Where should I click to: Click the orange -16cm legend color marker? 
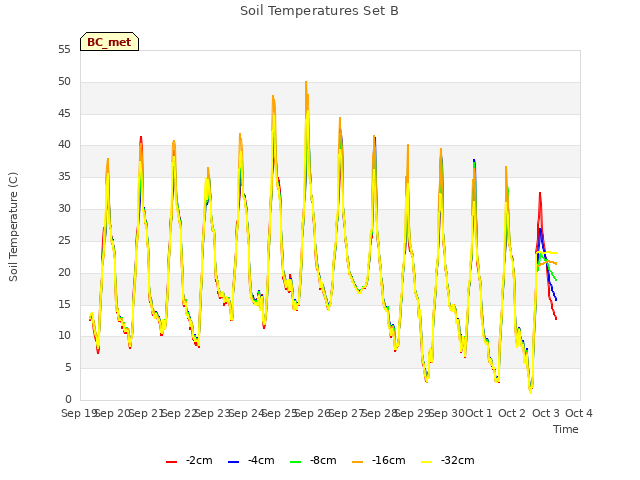(x=357, y=462)
